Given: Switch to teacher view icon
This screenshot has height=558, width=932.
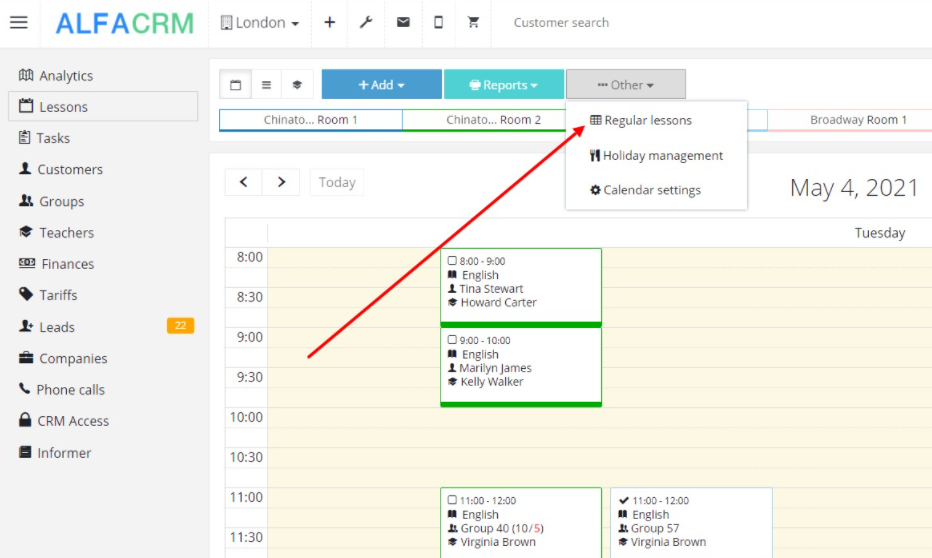Looking at the screenshot, I should click(297, 84).
